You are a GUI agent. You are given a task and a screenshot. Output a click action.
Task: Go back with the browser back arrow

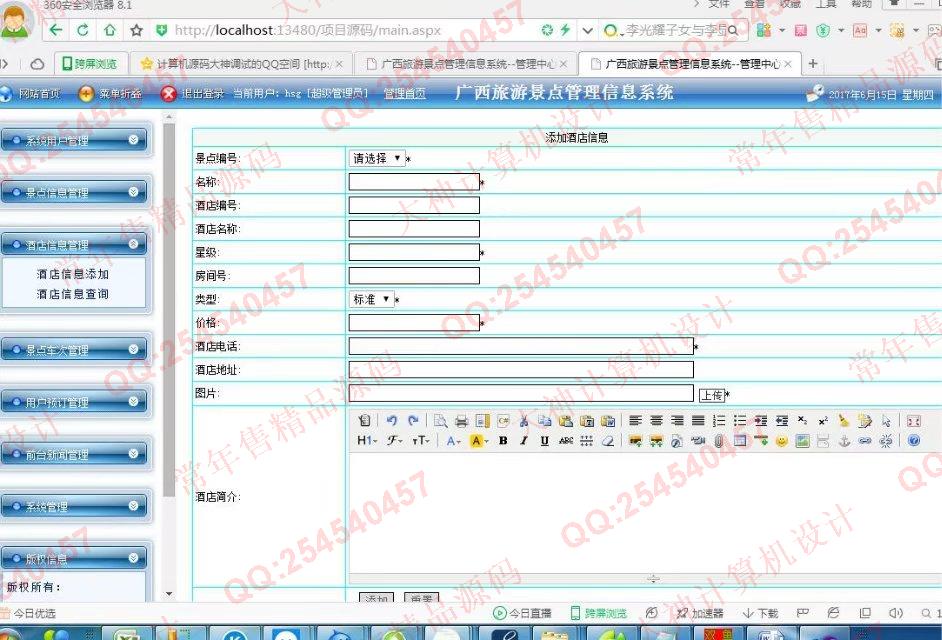[x=55, y=29]
